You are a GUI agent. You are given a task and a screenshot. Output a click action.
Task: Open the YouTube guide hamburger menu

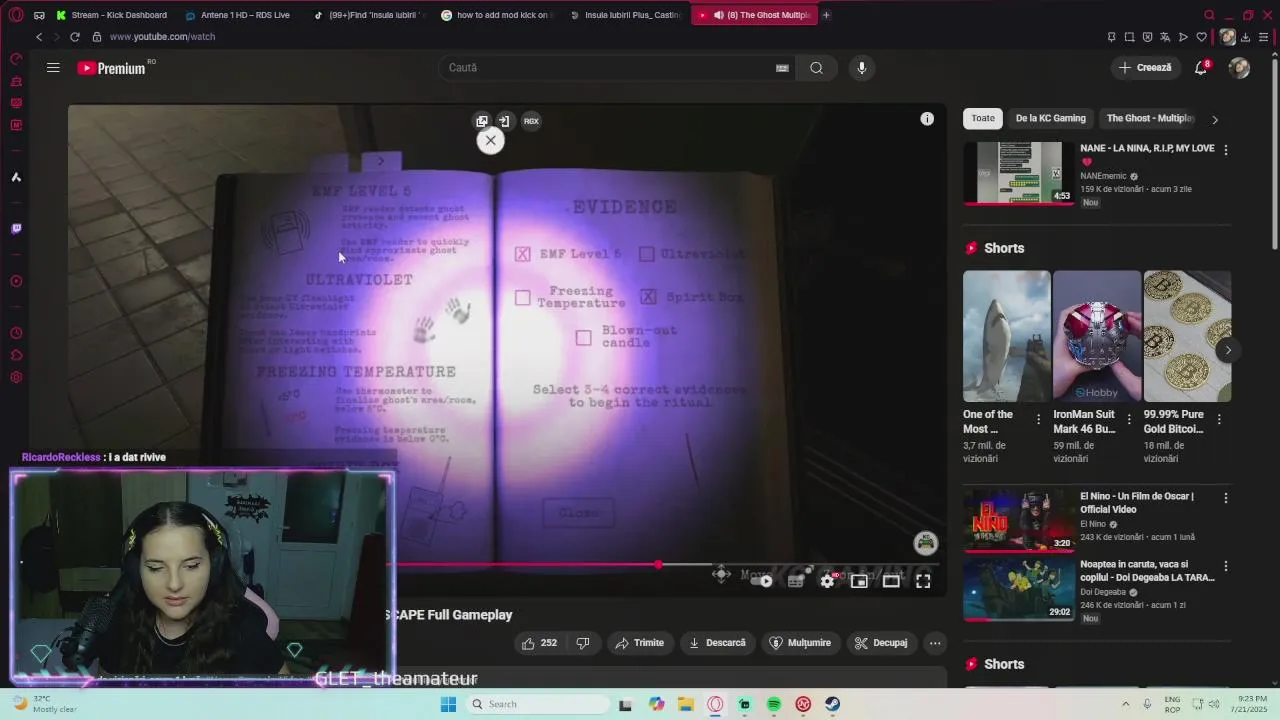click(53, 68)
